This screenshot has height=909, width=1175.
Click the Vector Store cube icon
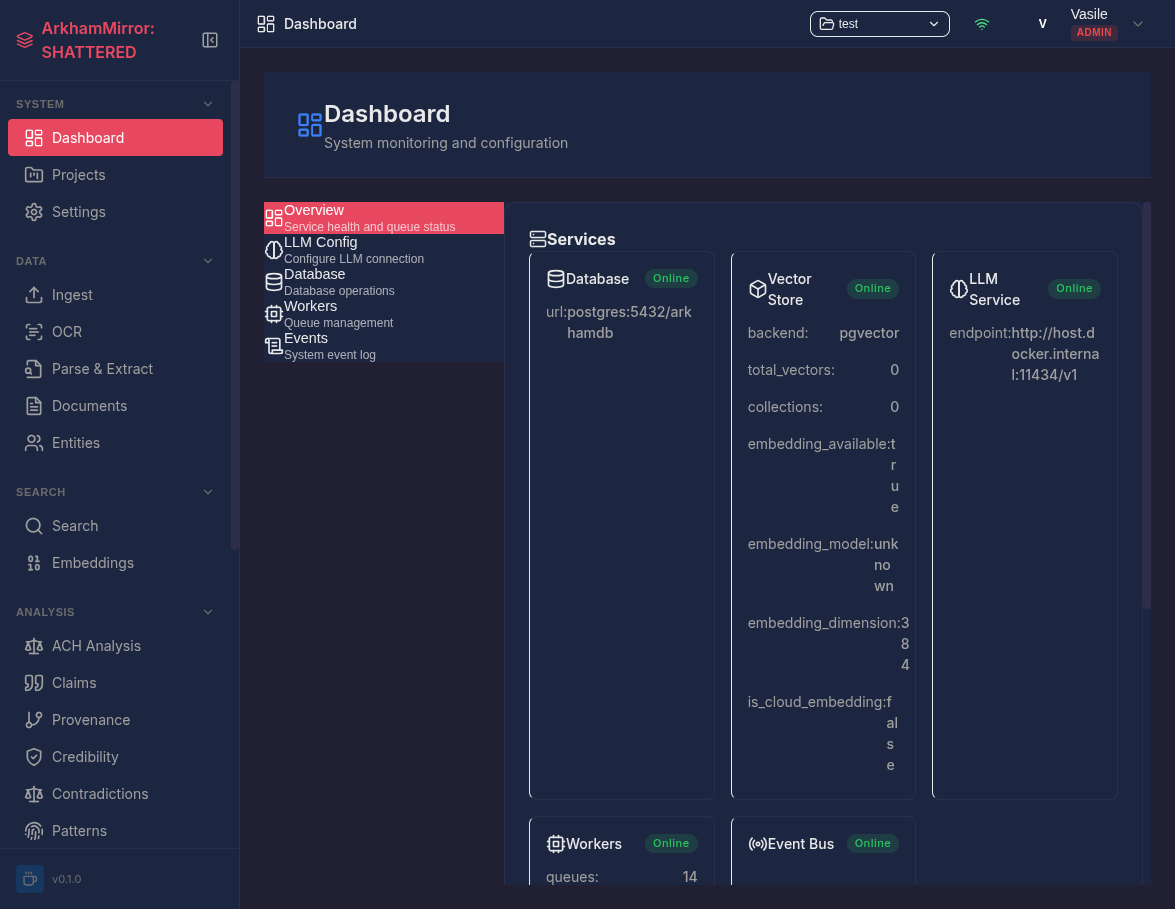click(x=758, y=289)
